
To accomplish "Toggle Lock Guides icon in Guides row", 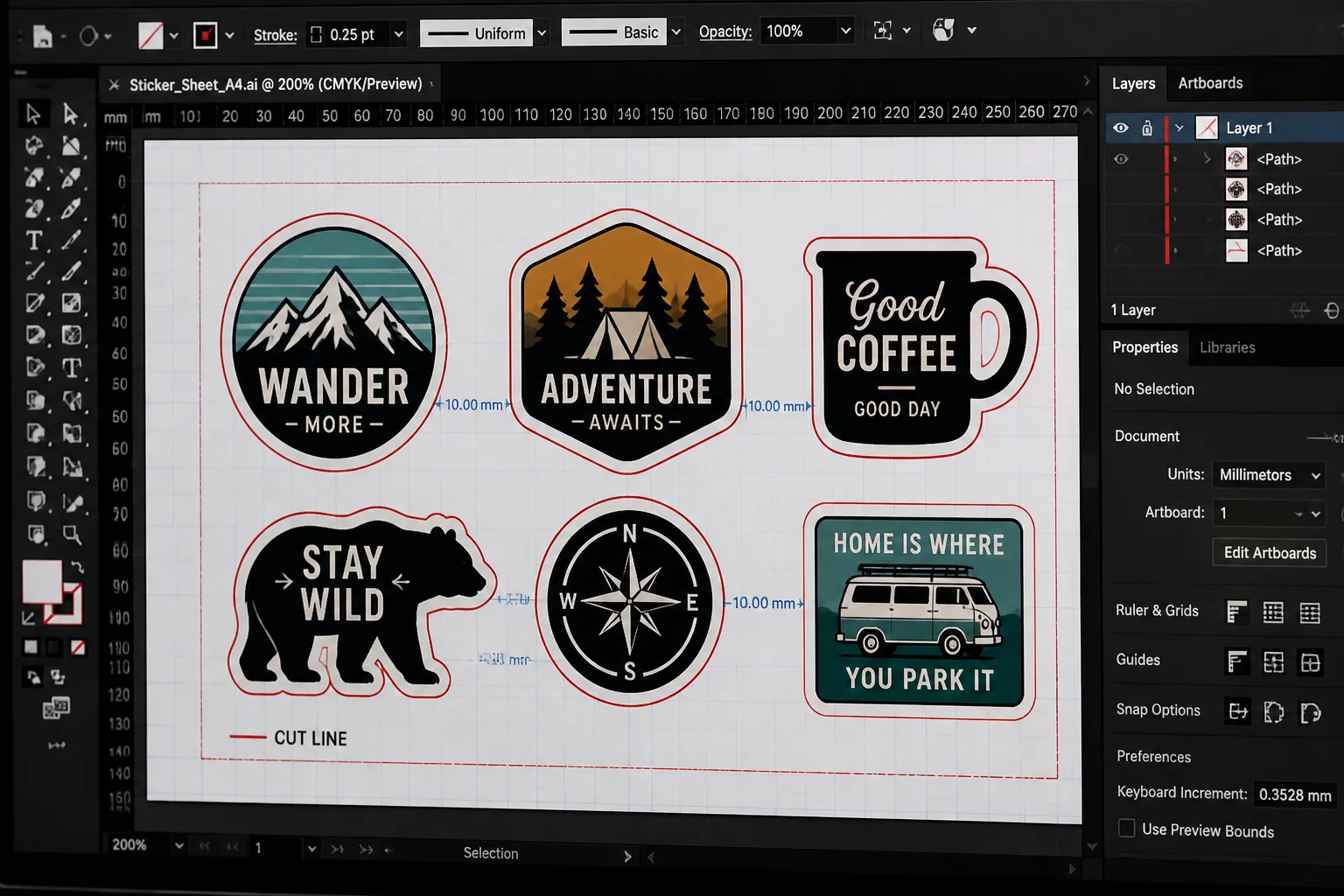I will coord(1273,662).
